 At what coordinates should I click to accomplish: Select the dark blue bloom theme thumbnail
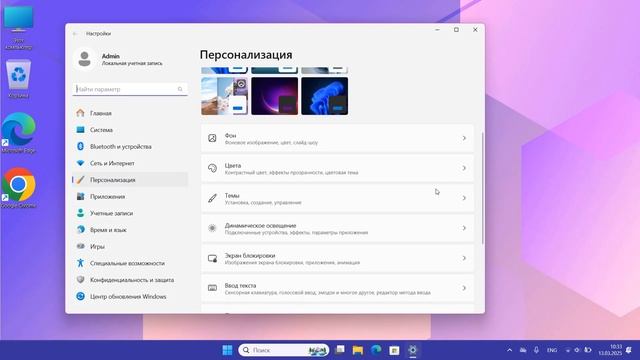pyautogui.click(x=324, y=96)
